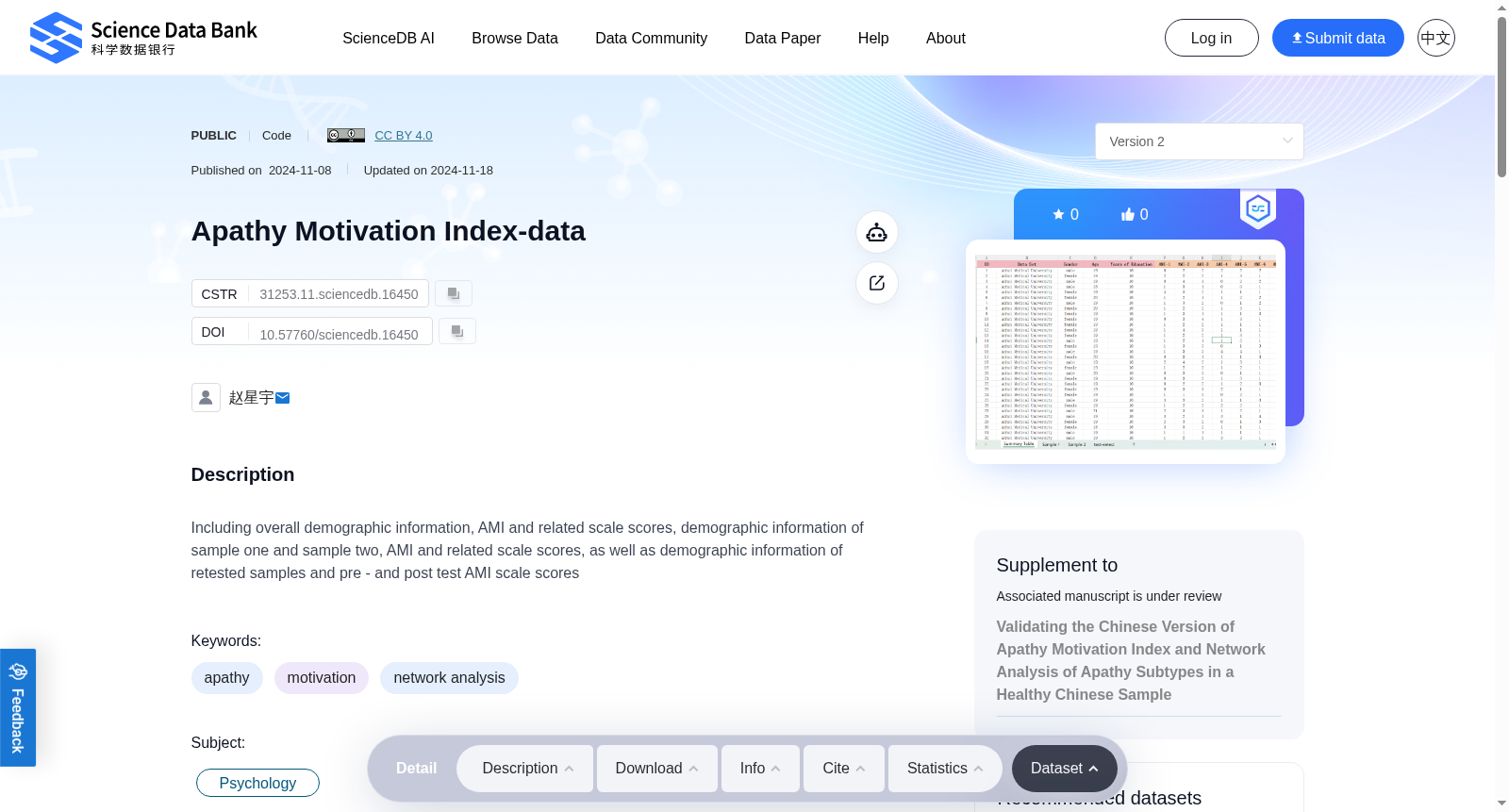Viewport: 1509px width, 812px height.
Task: Click the author avatar icon
Action: (206, 397)
